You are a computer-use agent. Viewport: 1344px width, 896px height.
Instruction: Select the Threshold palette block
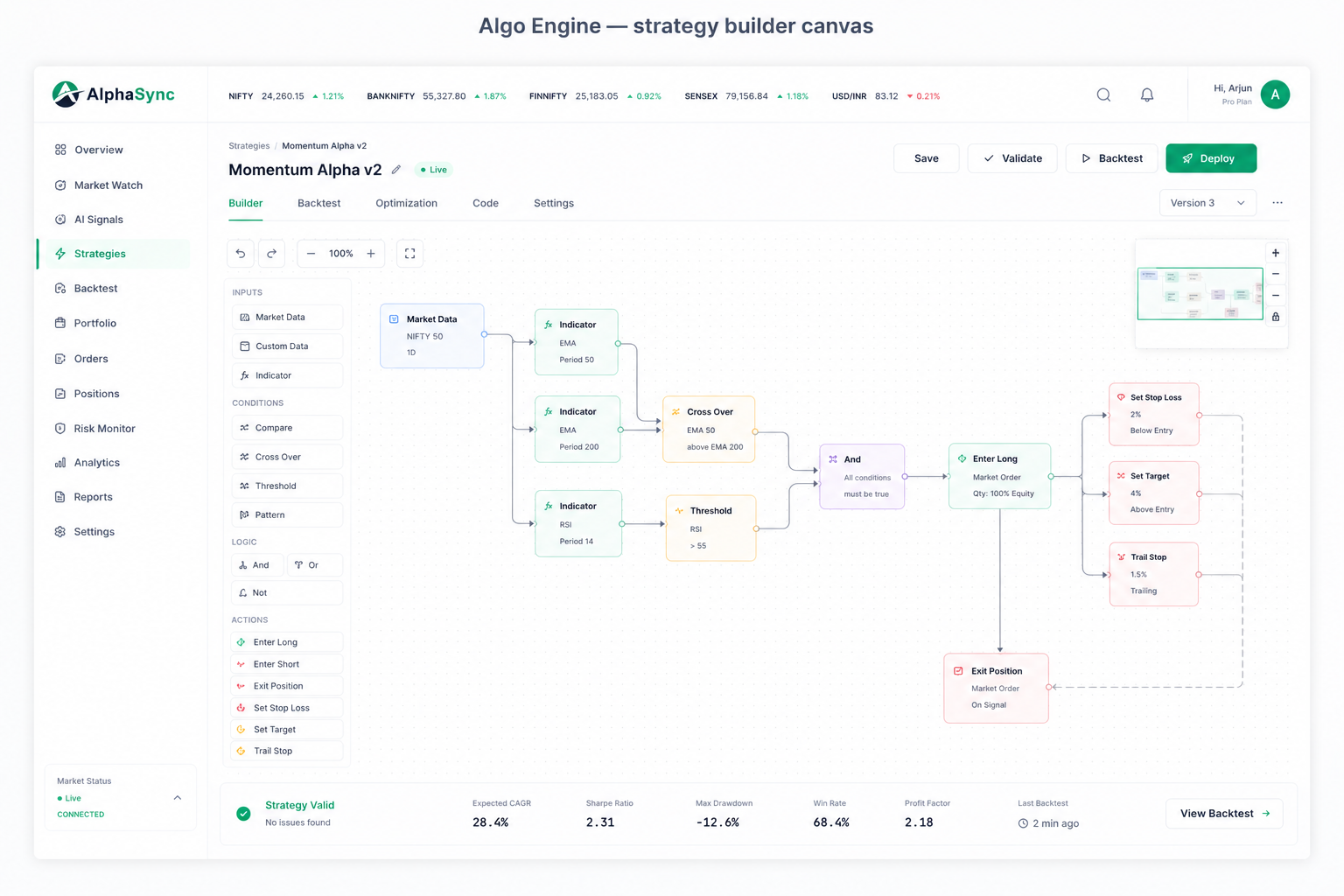pos(288,486)
